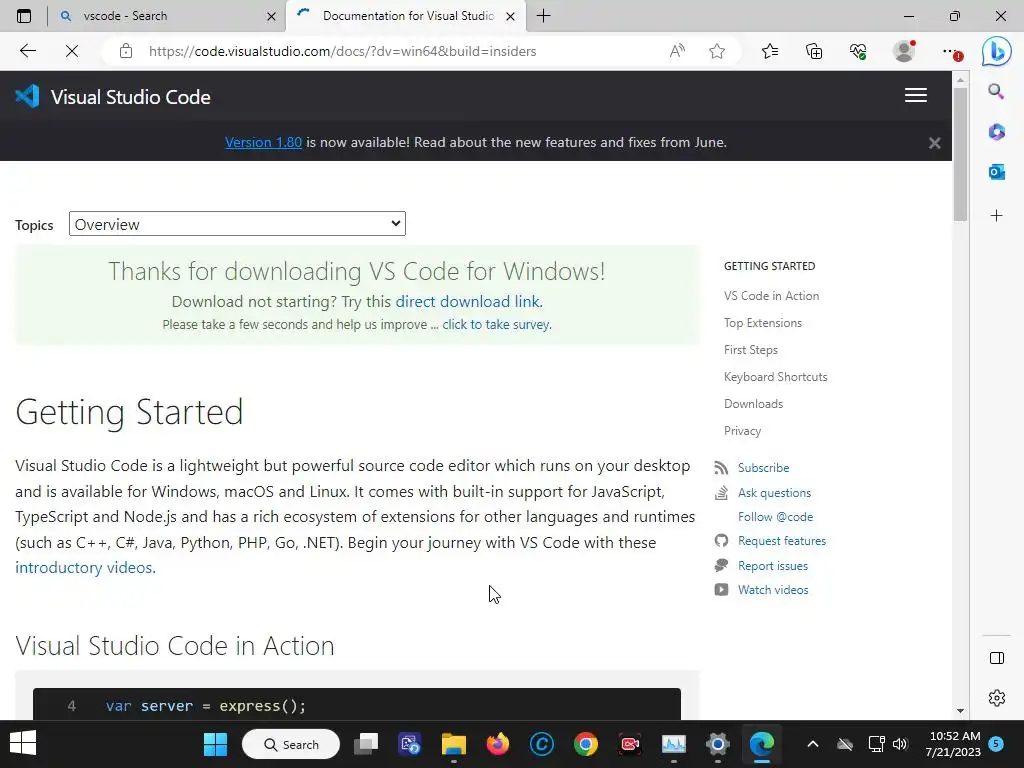Open the Windows 11 Start button in taskbar
The image size is (1024, 768).
(x=216, y=744)
